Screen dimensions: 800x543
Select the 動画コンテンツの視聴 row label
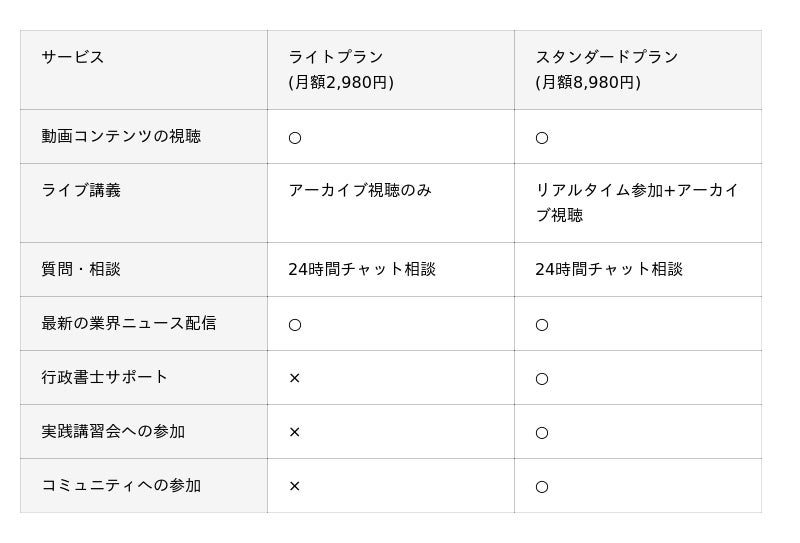(x=121, y=136)
